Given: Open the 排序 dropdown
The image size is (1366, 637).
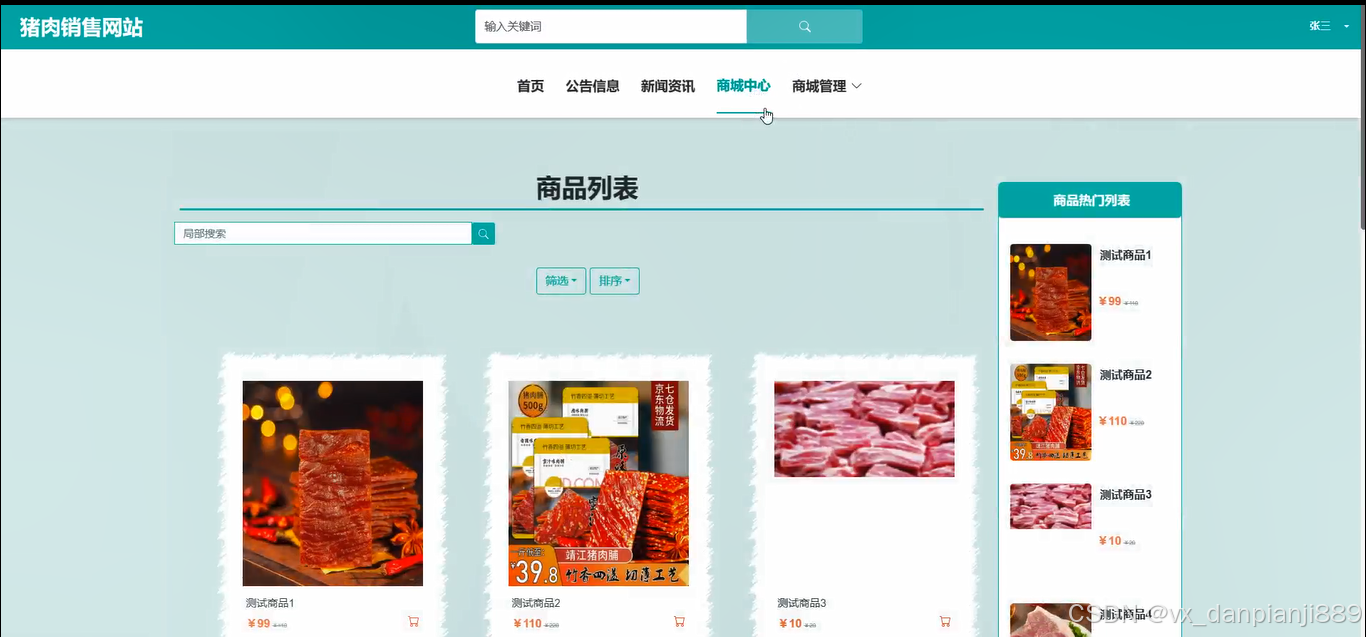Looking at the screenshot, I should point(614,281).
